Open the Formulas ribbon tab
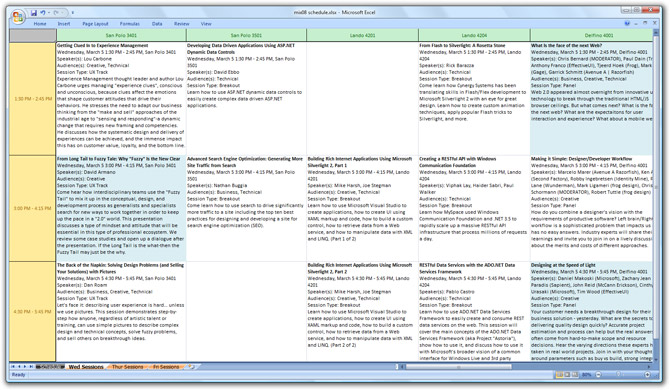Screen dimensions: 670x390 click(129, 24)
